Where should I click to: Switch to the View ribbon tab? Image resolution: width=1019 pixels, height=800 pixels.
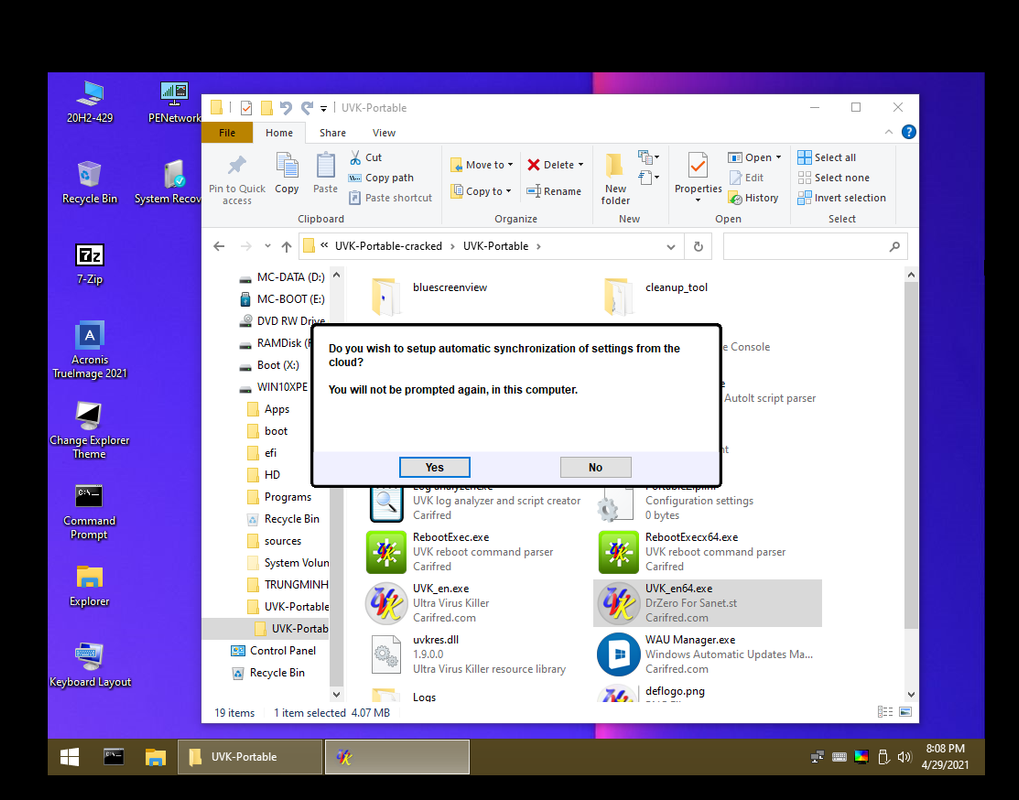coord(383,133)
